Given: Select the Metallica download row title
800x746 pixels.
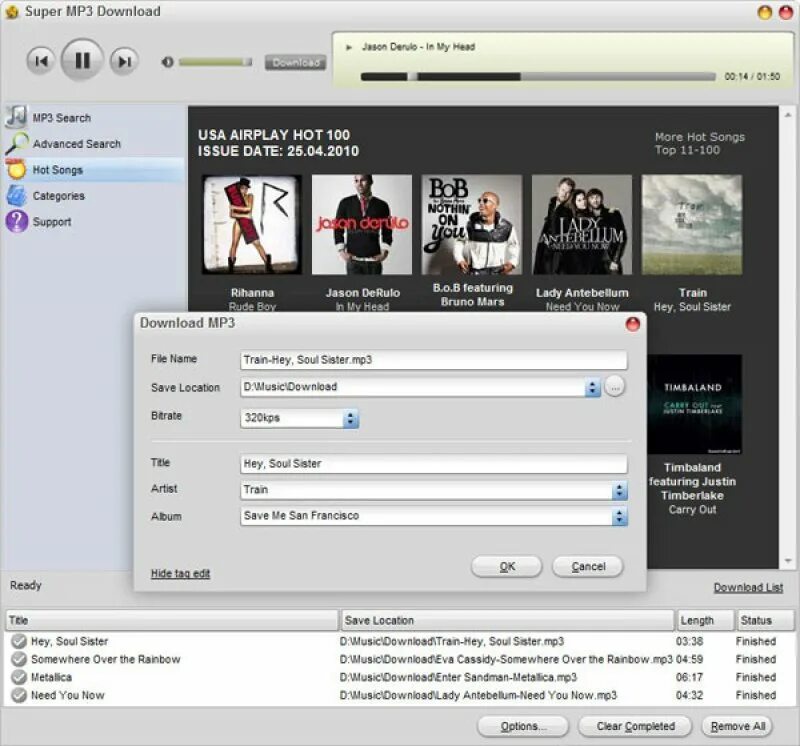Looking at the screenshot, I should click(51, 677).
